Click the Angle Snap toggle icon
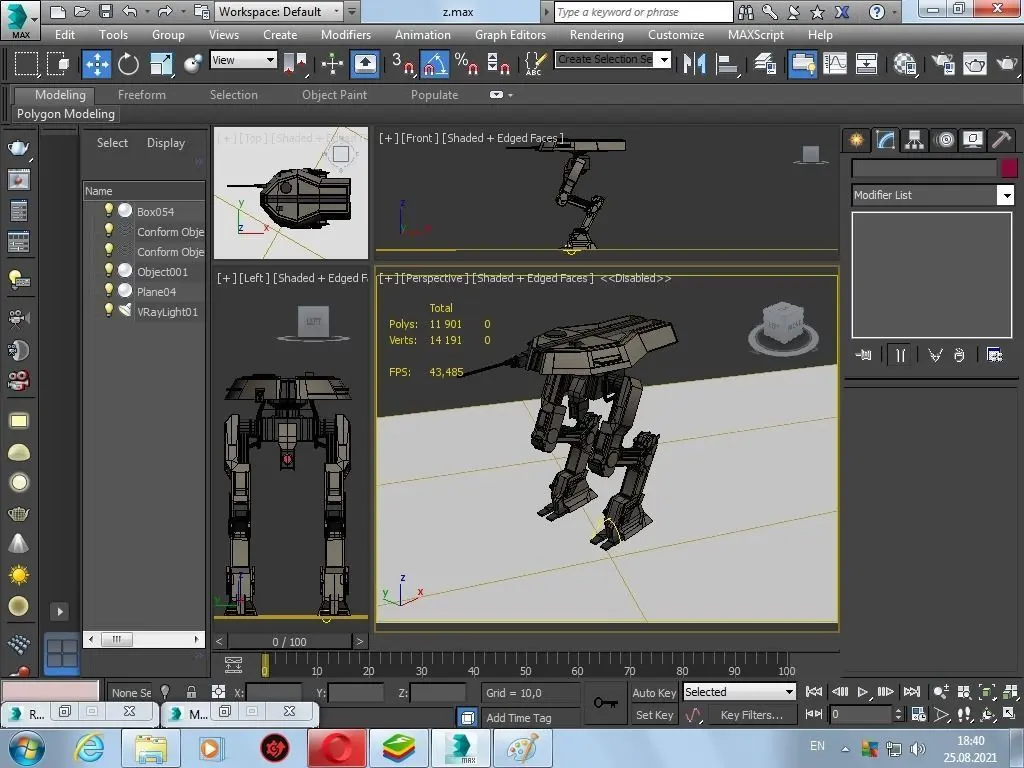The height and width of the screenshot is (768, 1024). [435, 64]
